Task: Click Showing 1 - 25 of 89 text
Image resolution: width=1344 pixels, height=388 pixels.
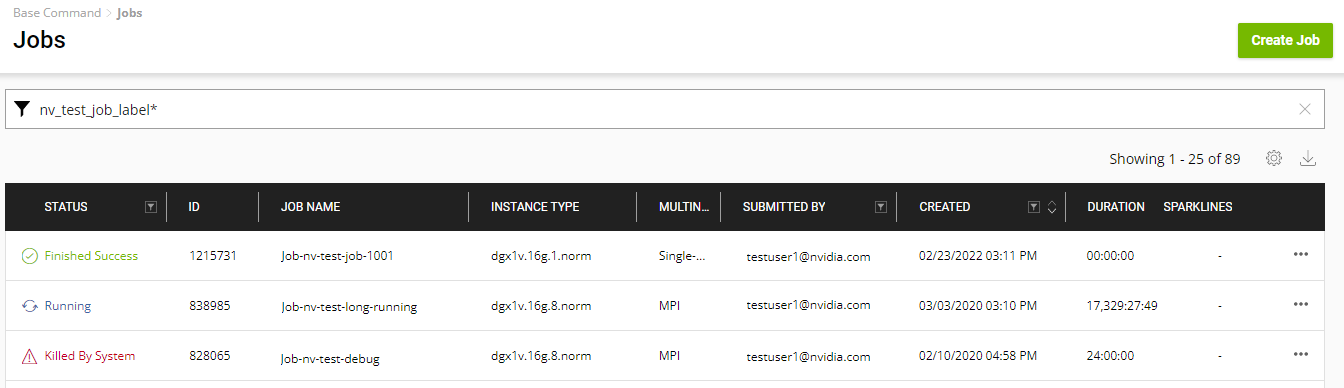Action: point(1175,159)
